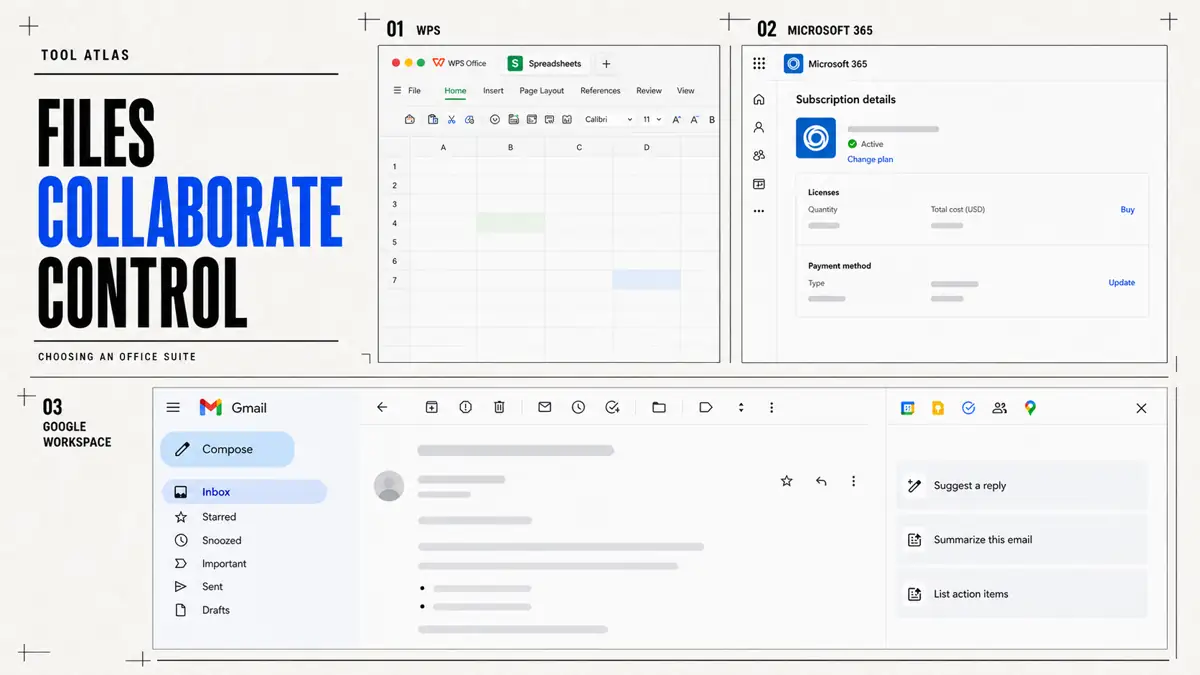Open Google Tasks in Gmail side panel
This screenshot has width=1200, height=675.
coord(968,408)
